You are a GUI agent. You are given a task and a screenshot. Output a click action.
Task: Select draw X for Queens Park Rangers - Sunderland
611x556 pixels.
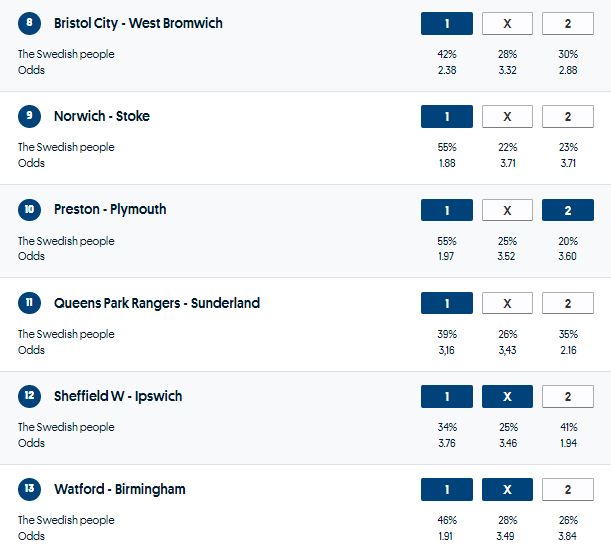click(507, 303)
